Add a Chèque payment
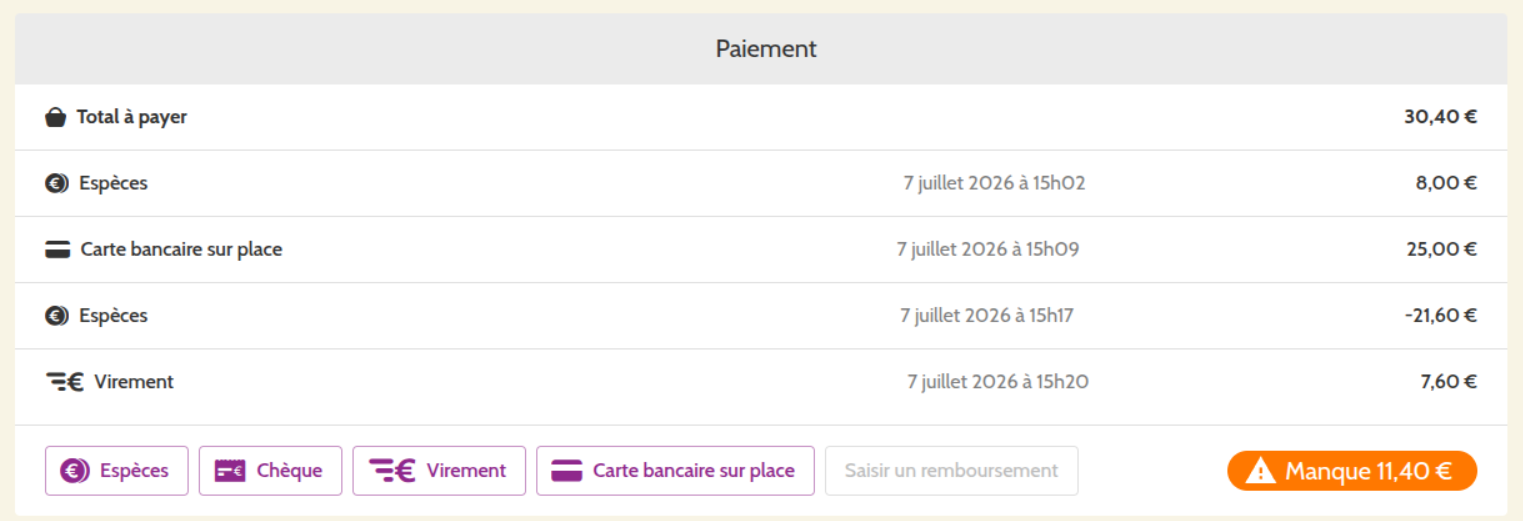Viewport: 1523px width, 521px height. (270, 471)
